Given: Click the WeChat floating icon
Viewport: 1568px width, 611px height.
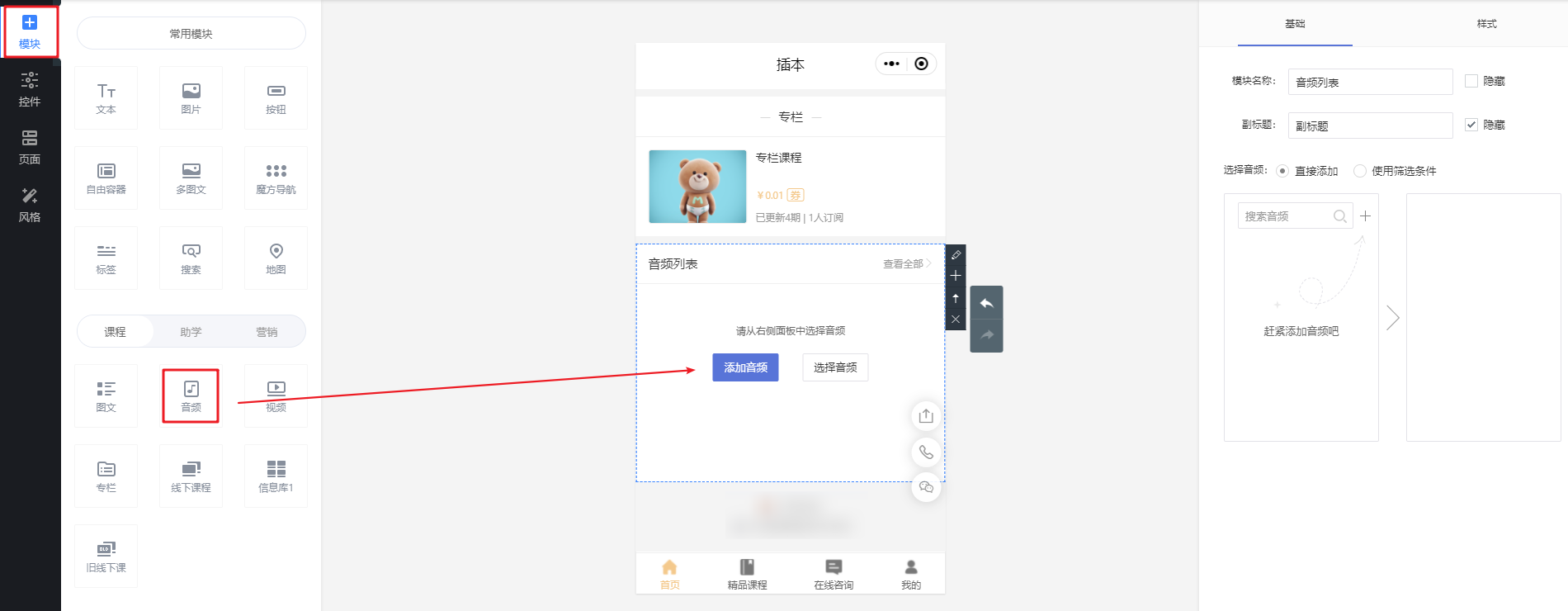Looking at the screenshot, I should (926, 487).
